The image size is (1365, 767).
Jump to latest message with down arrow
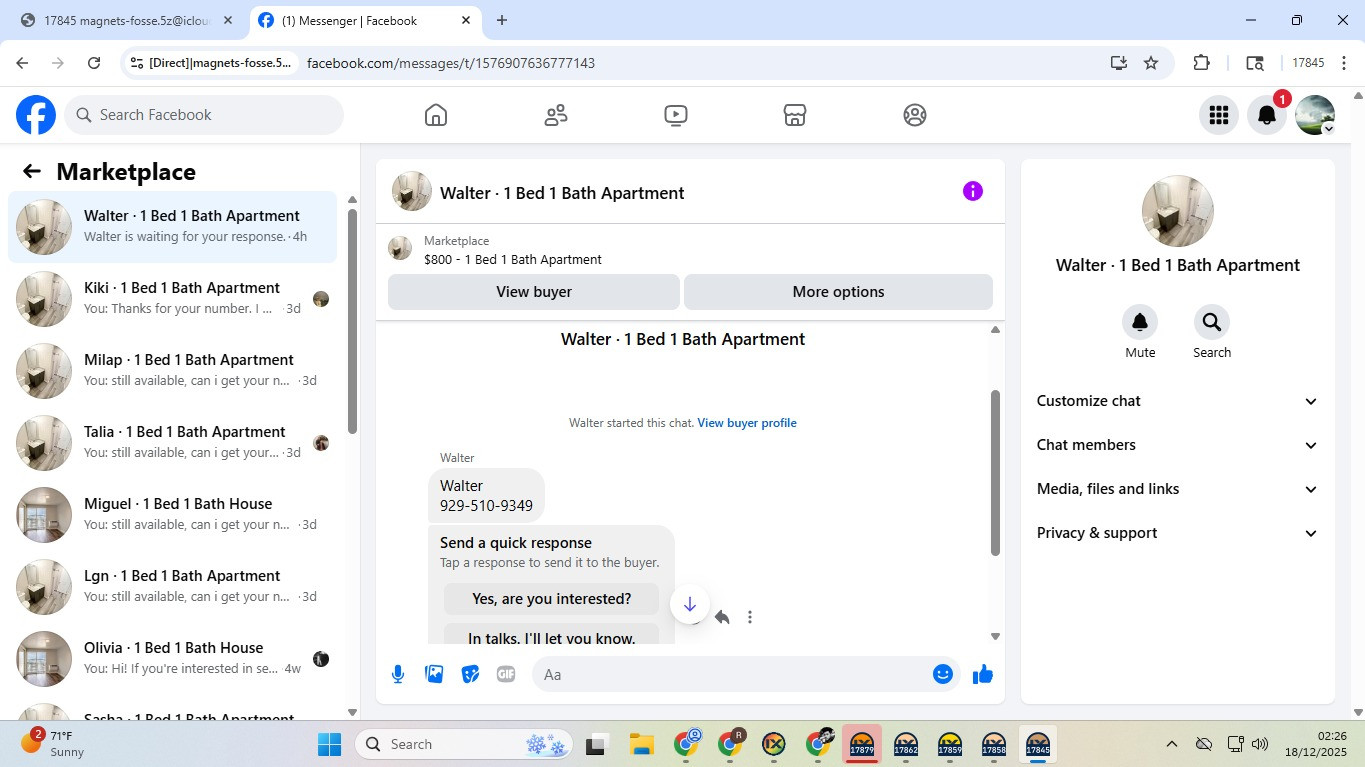coord(690,604)
